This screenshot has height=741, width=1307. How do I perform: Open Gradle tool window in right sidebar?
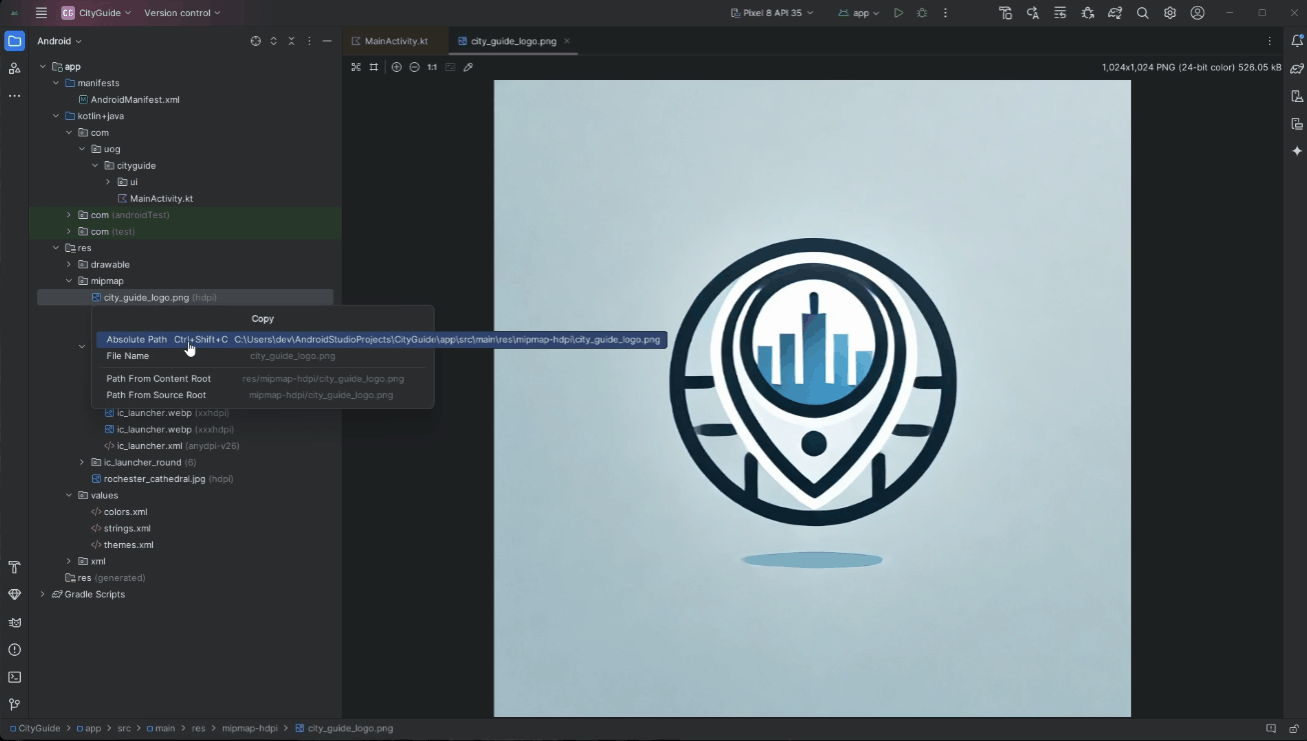click(x=1297, y=68)
